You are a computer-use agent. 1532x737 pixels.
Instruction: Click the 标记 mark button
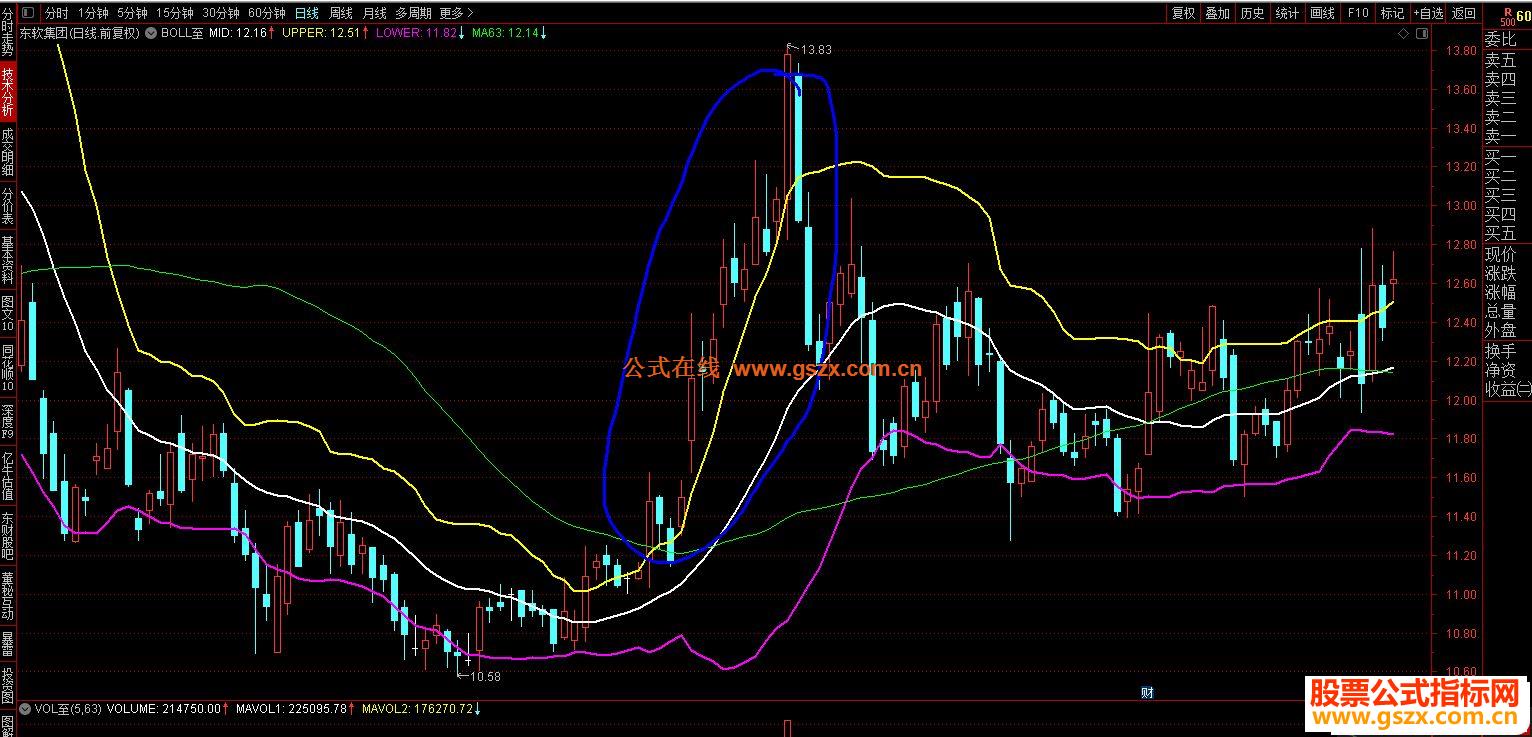click(1392, 13)
